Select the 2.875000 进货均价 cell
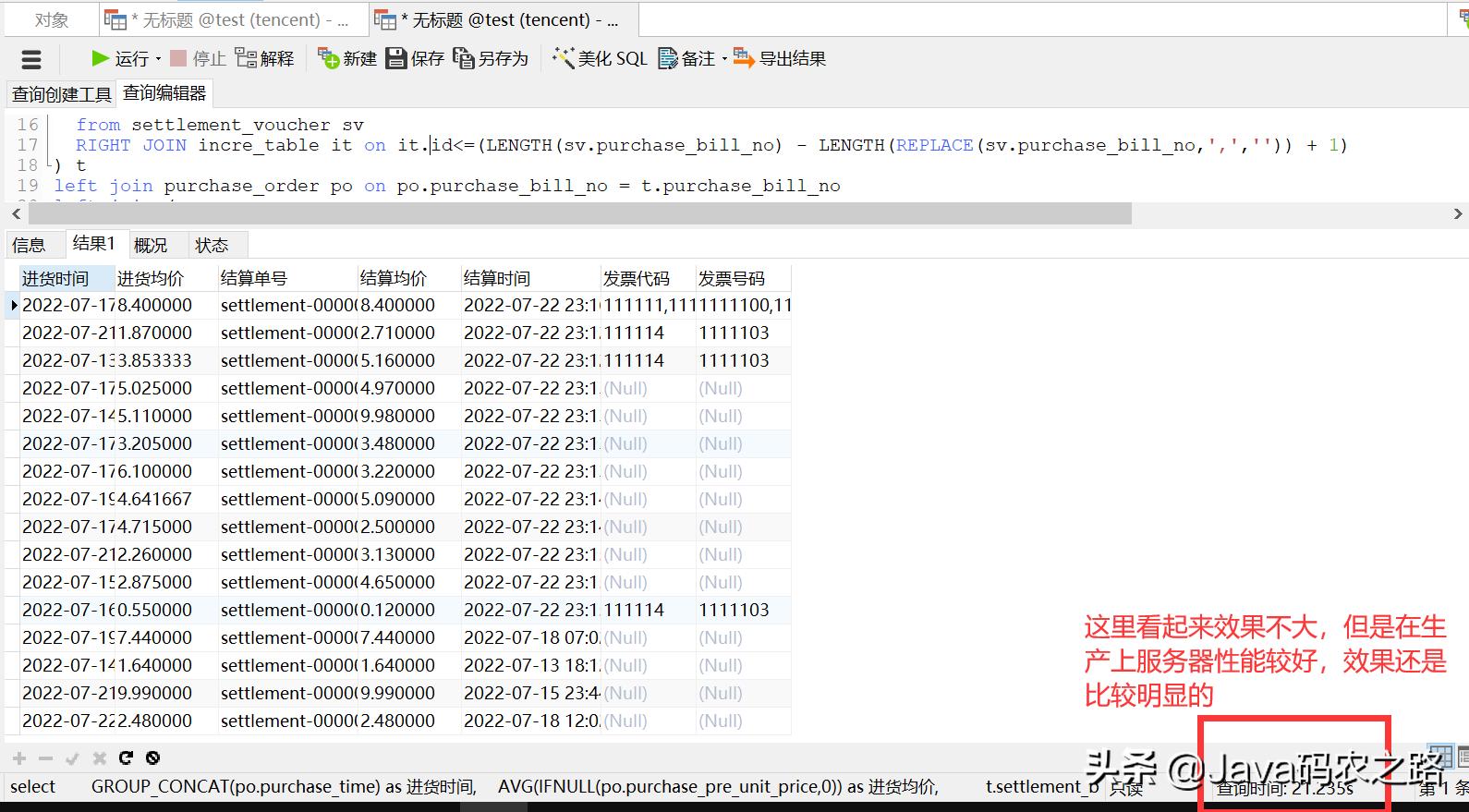 [x=166, y=582]
